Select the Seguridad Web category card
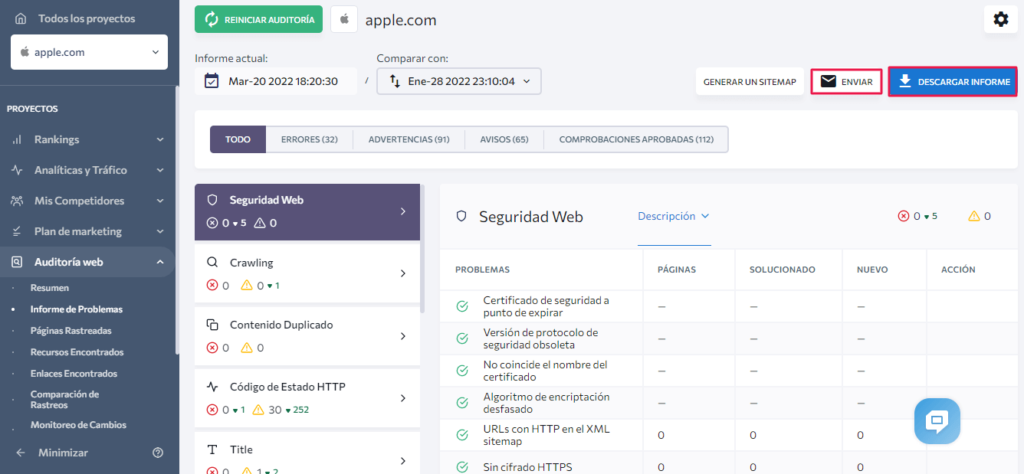1024x474 pixels. coord(307,212)
